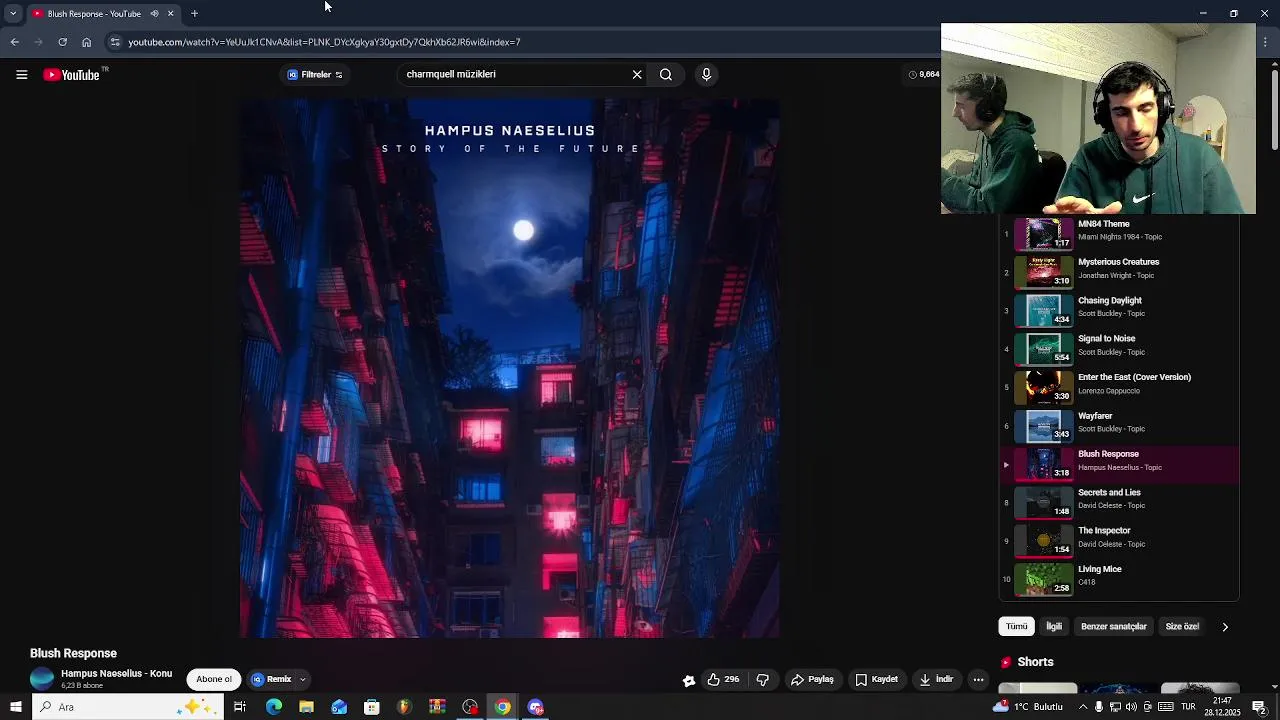The image size is (1280, 720).
Task: Expand the Remix dropdown arrow
Action: 302,679
